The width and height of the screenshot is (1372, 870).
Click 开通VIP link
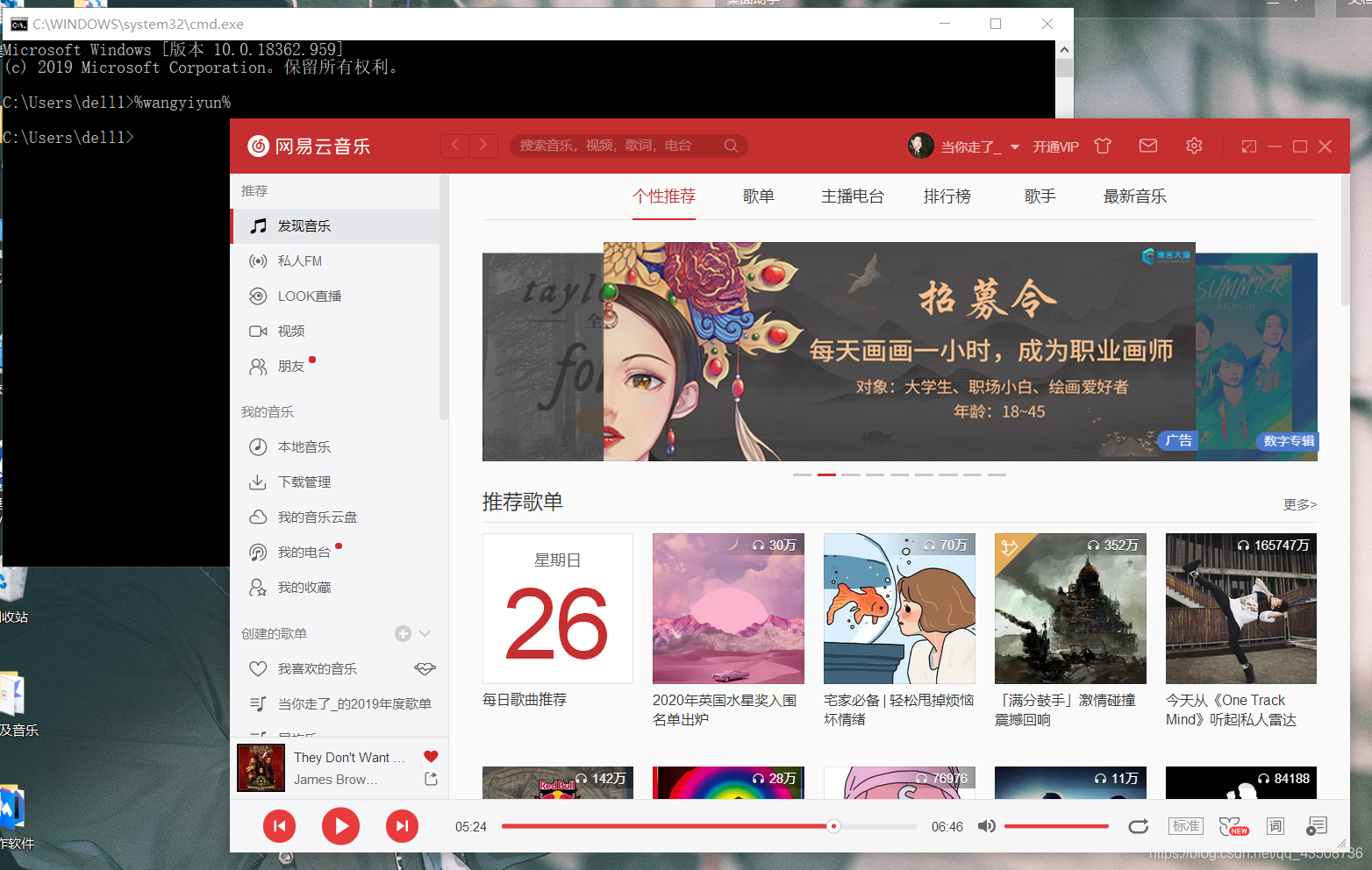pos(1055,147)
